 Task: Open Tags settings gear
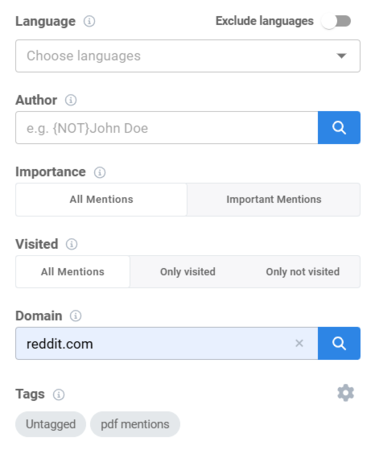(x=346, y=393)
